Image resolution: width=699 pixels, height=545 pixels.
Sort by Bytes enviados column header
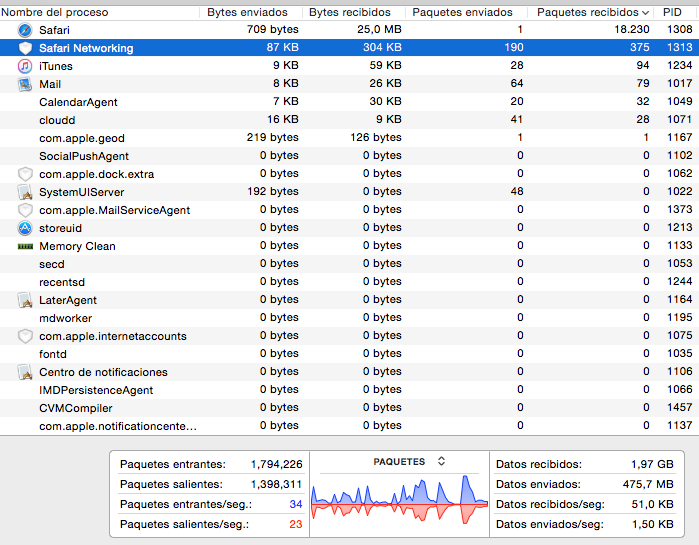(250, 12)
